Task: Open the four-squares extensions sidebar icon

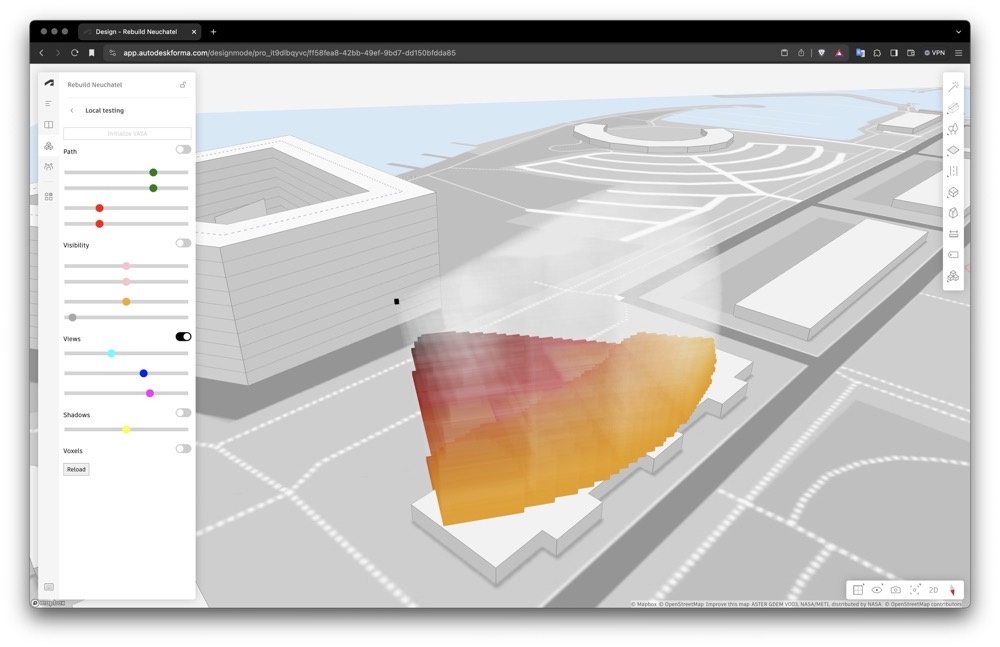Action: [49, 197]
